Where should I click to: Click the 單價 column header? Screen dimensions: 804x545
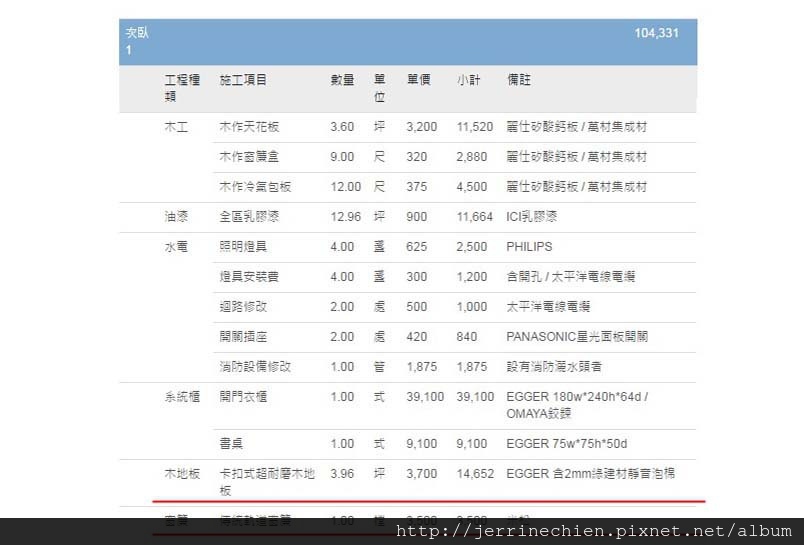click(x=418, y=79)
